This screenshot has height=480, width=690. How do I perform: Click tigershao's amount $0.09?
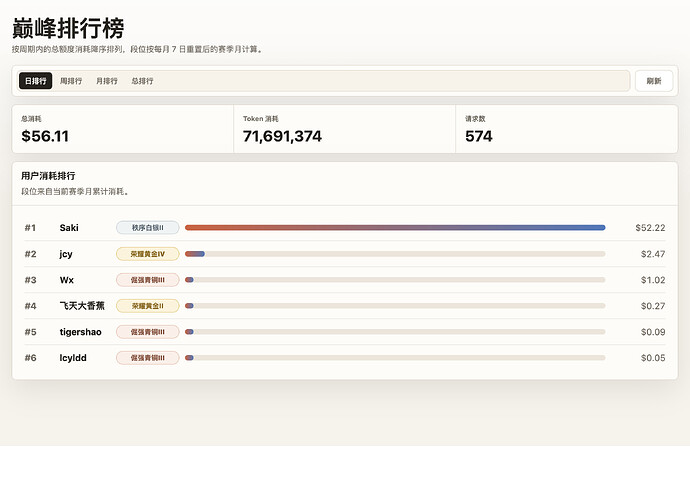pos(653,332)
